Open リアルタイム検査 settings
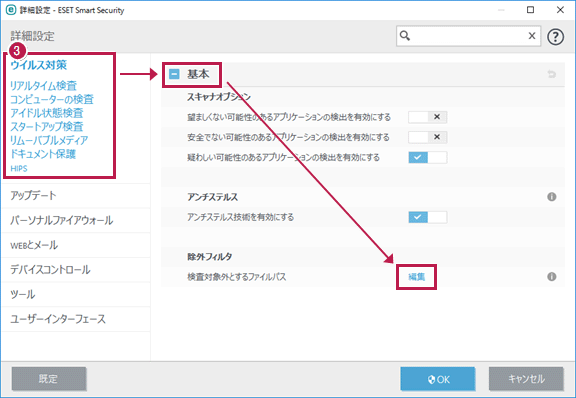576x398 pixels. [43, 86]
